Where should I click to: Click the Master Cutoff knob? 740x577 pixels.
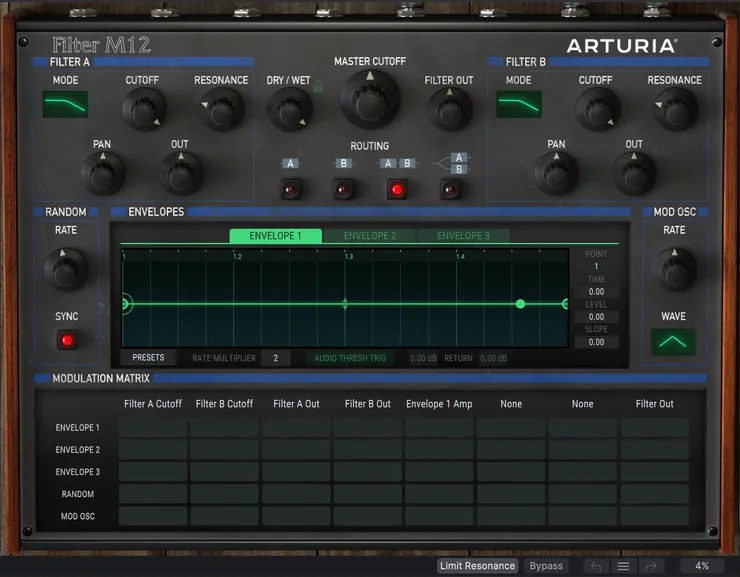pyautogui.click(x=370, y=98)
